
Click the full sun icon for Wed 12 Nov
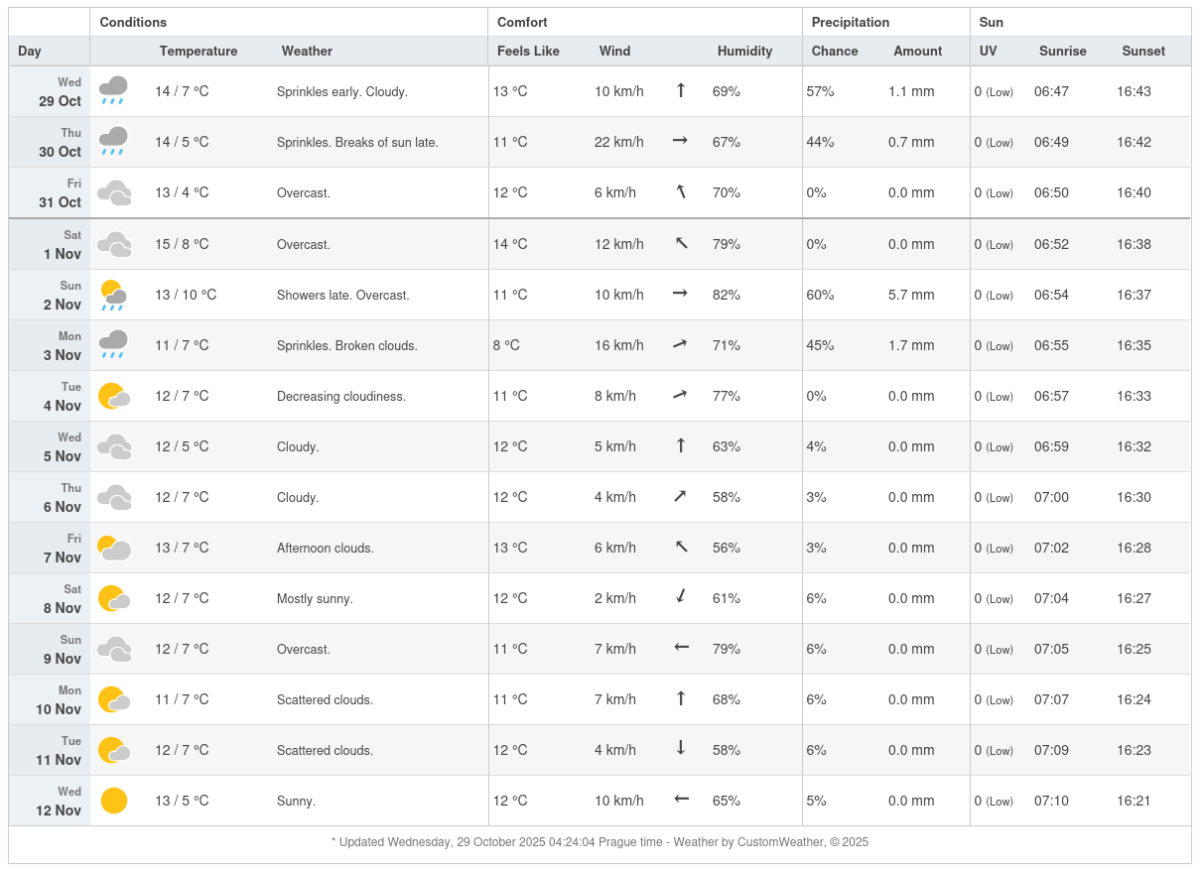click(x=114, y=801)
